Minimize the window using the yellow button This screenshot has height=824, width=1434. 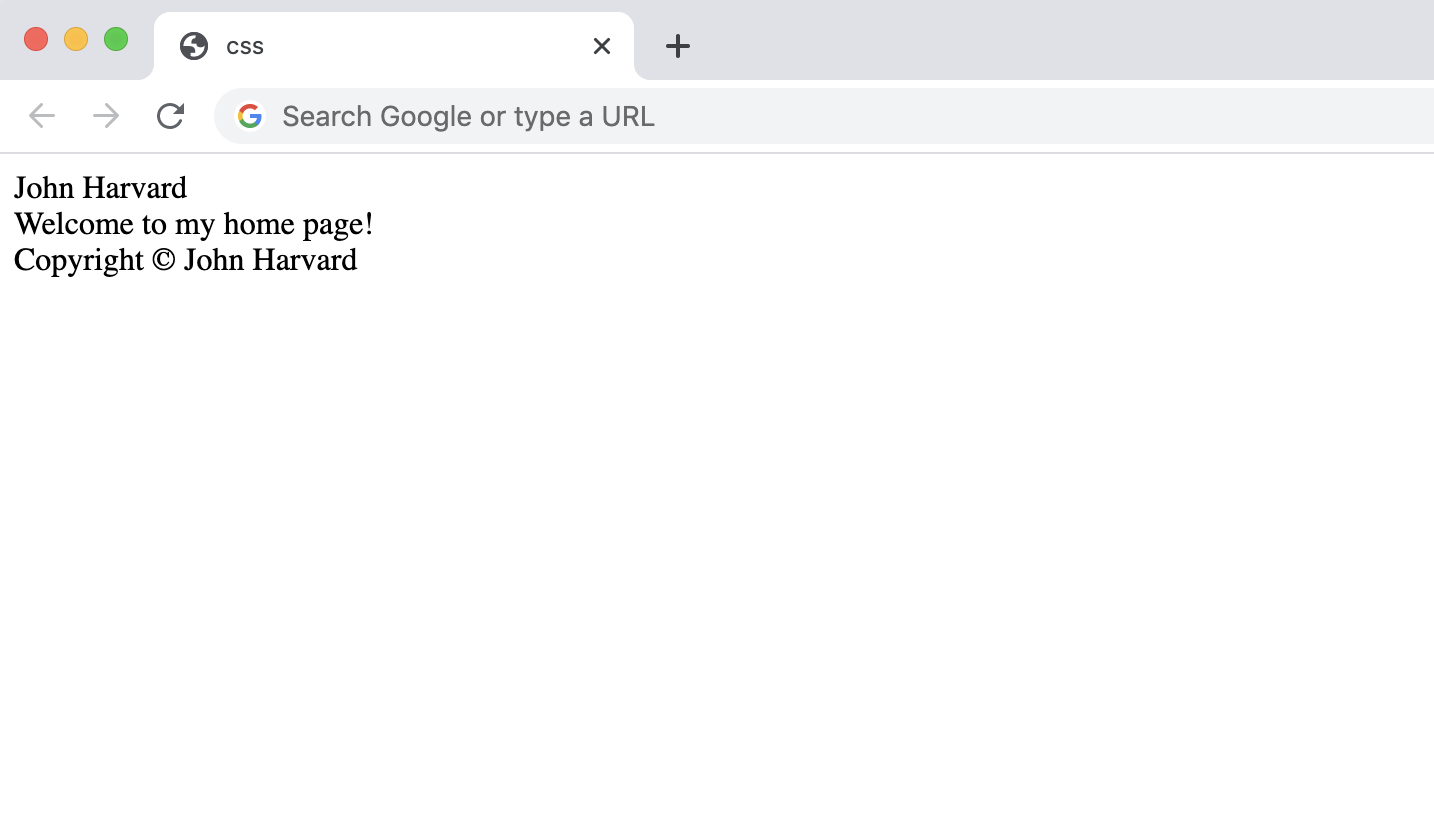[x=76, y=39]
